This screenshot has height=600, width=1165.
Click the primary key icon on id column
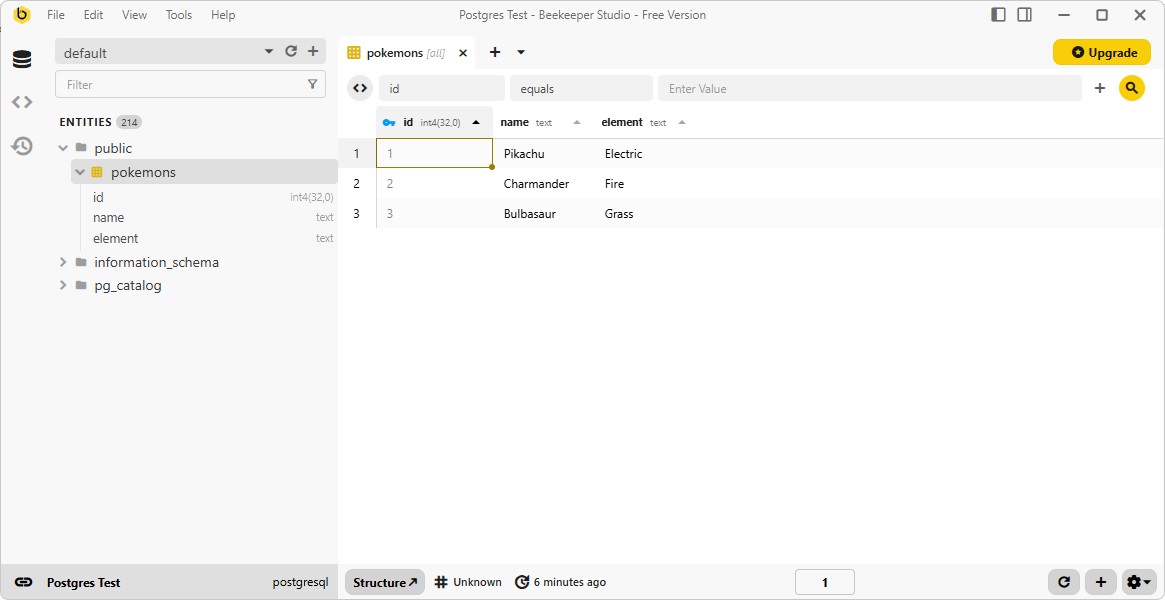click(x=389, y=123)
